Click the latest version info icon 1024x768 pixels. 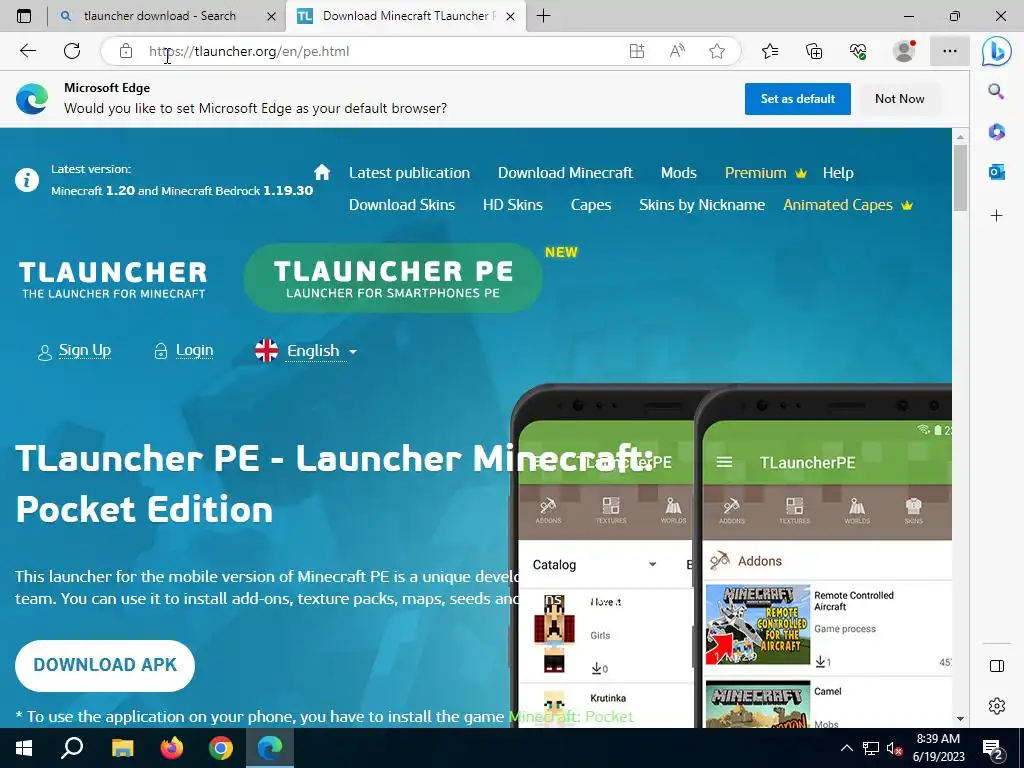click(27, 180)
